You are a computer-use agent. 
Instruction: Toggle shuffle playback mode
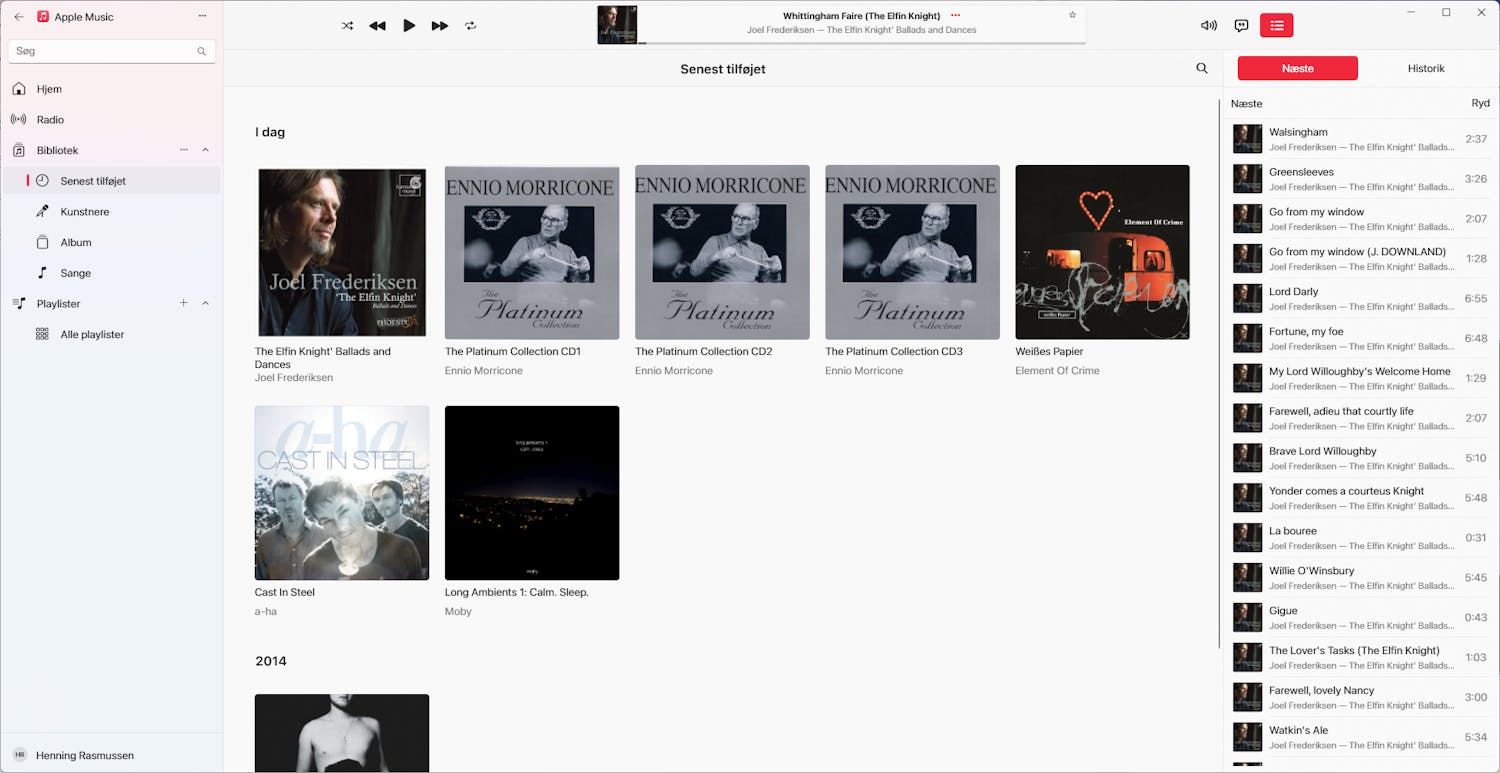click(347, 25)
